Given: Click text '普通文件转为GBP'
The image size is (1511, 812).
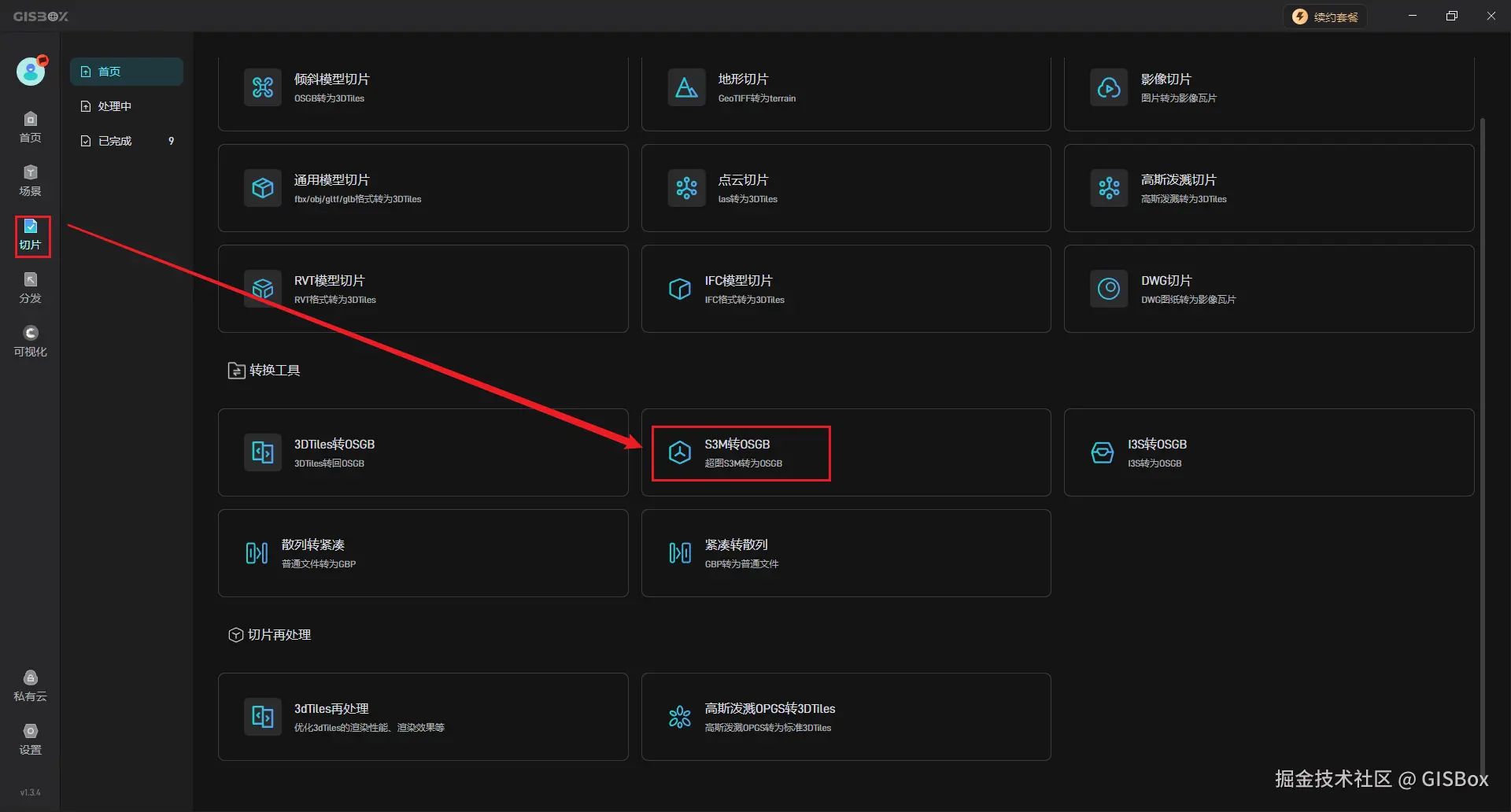Looking at the screenshot, I should coord(319,564).
